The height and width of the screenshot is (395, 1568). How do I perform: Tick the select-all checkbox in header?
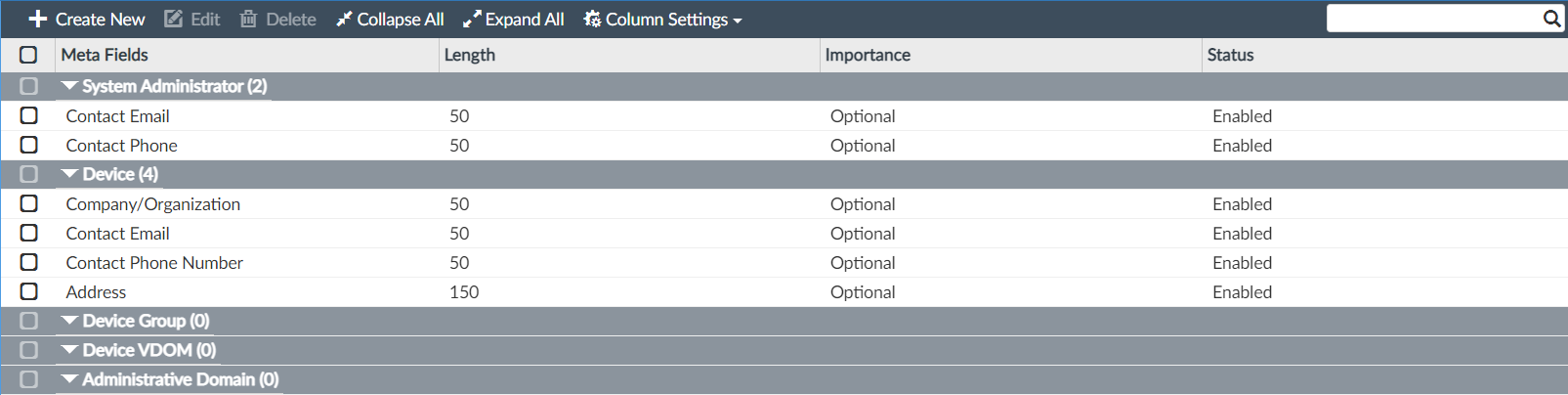coord(28,55)
